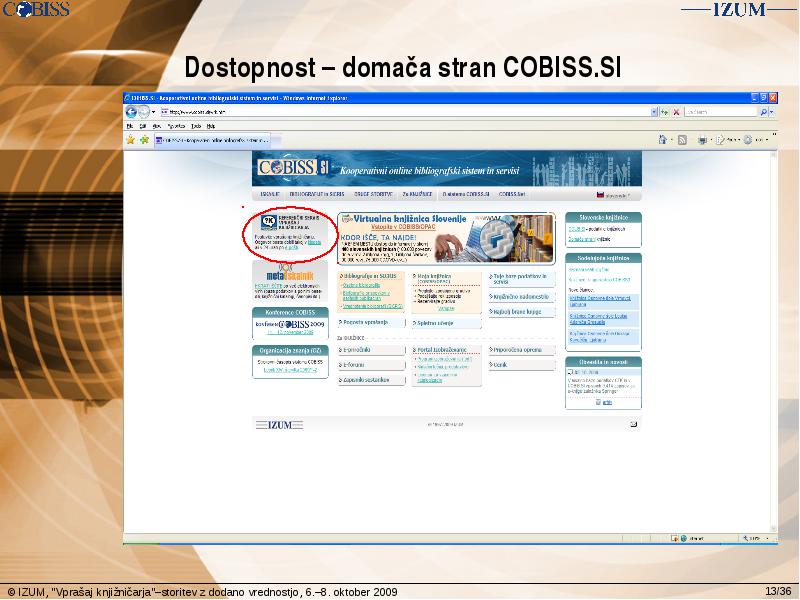Click the RSS feeds toolbar icon
Screen dimensions: 800x600
click(682, 140)
